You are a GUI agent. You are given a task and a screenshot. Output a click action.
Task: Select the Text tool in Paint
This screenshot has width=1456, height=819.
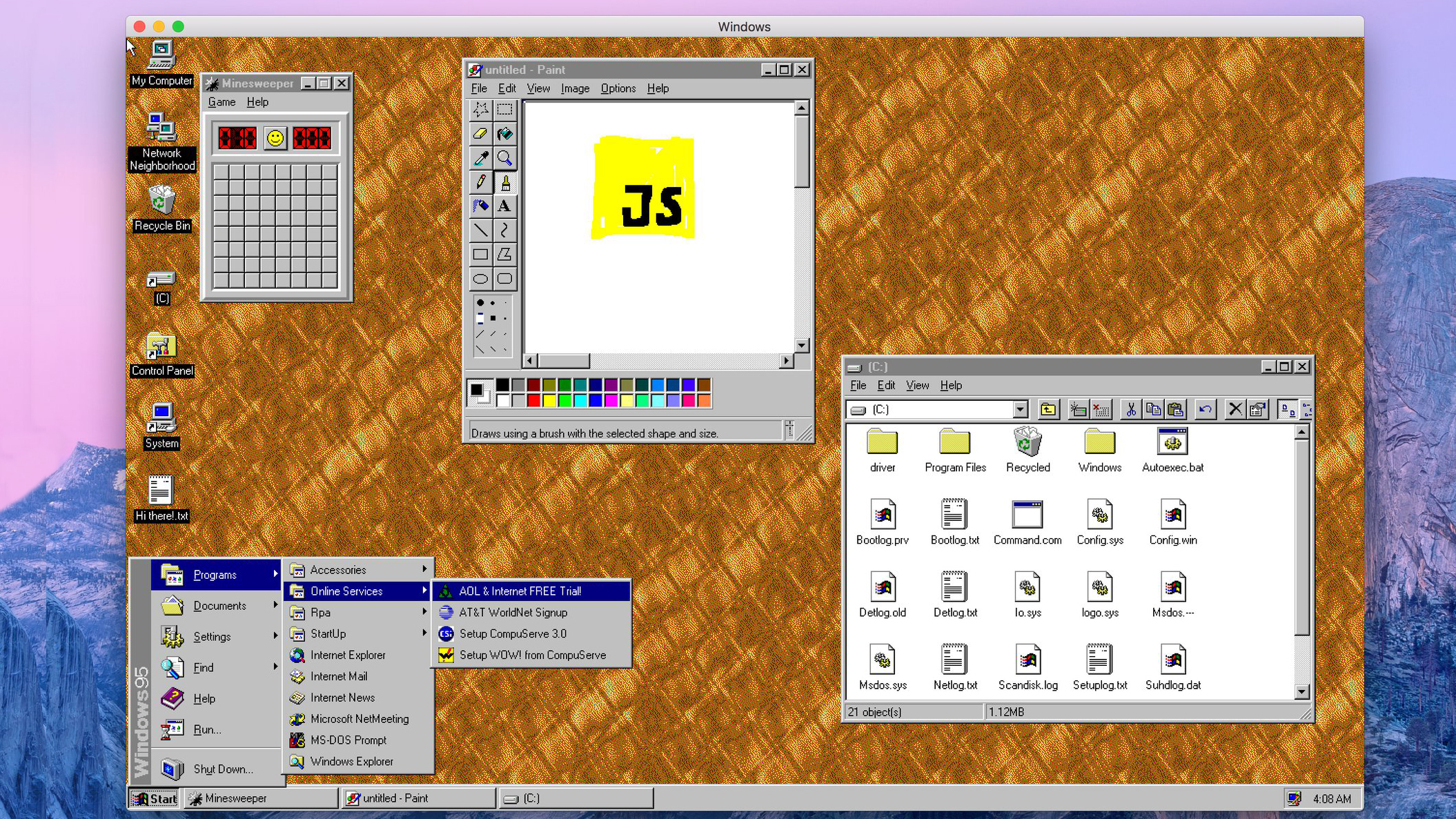pos(504,206)
